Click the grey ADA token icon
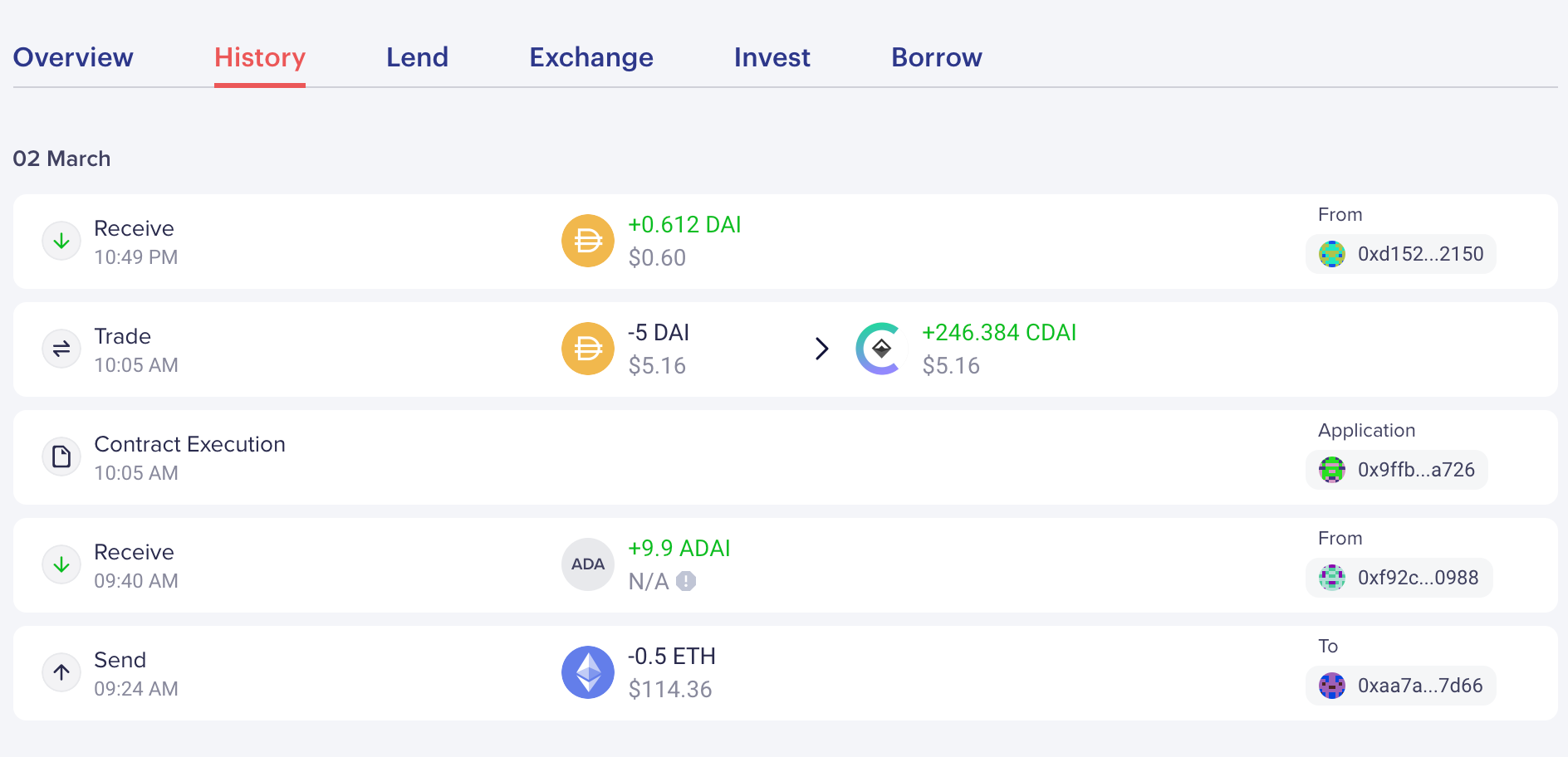The width and height of the screenshot is (1568, 757). [588, 564]
